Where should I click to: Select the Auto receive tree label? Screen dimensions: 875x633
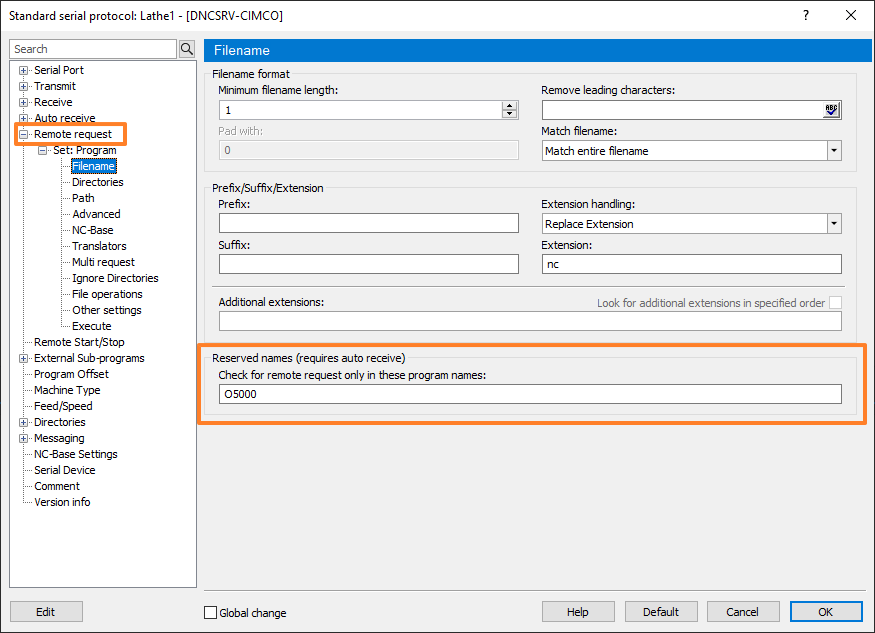tap(65, 118)
